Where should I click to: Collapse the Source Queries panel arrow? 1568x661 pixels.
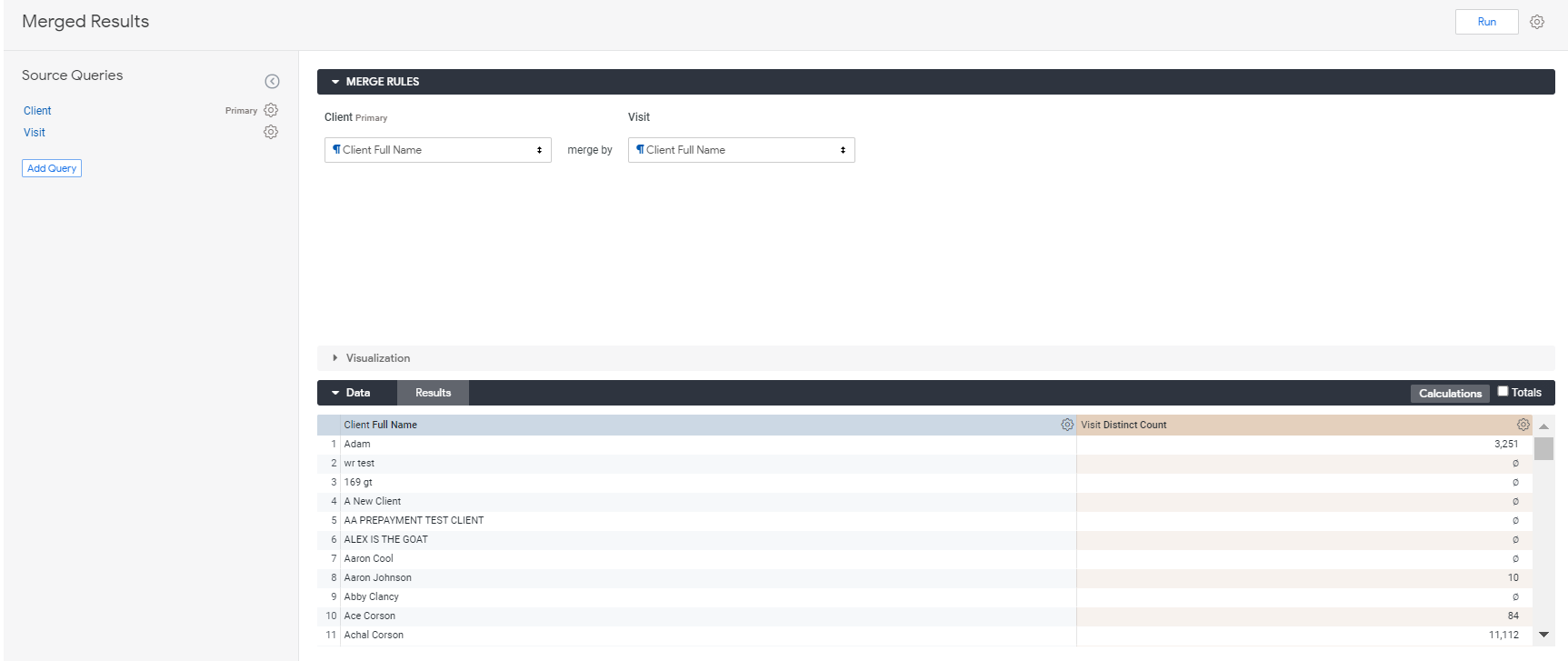(272, 82)
